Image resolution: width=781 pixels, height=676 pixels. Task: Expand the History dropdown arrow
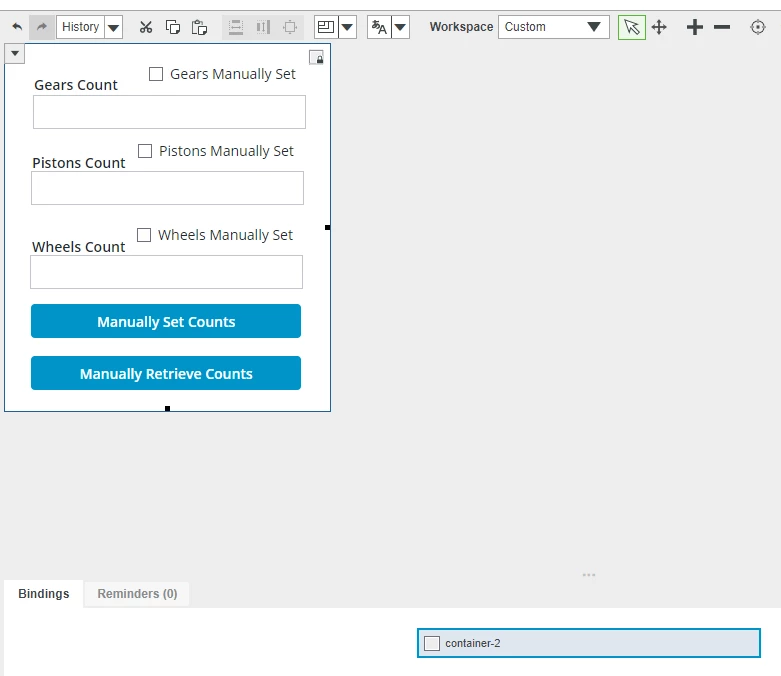click(114, 27)
